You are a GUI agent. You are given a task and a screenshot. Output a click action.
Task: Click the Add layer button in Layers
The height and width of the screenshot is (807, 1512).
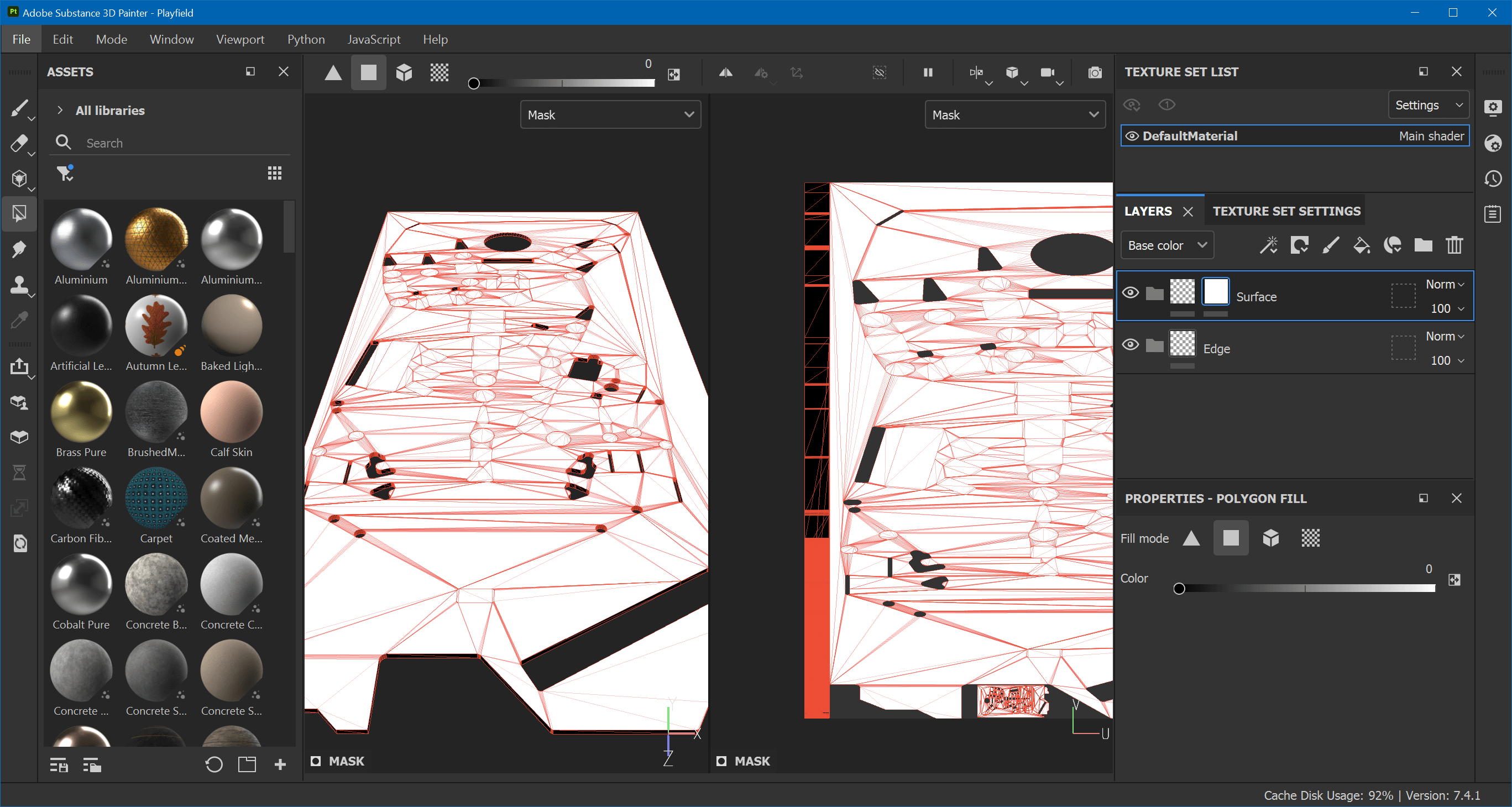pos(1331,246)
